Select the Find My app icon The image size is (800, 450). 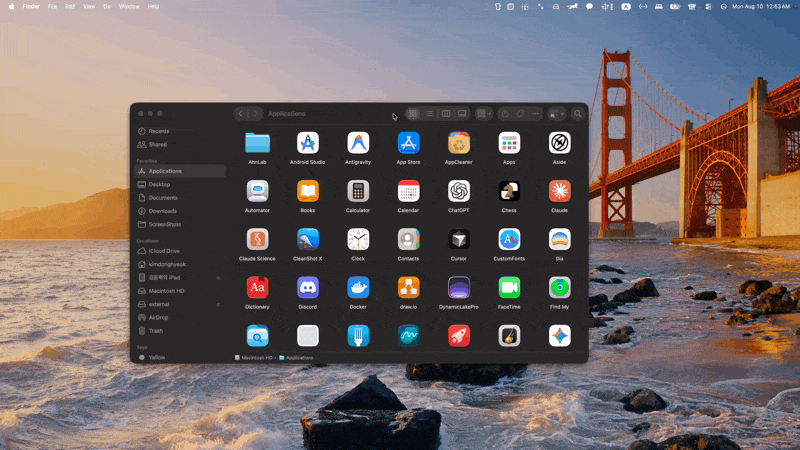(560, 288)
